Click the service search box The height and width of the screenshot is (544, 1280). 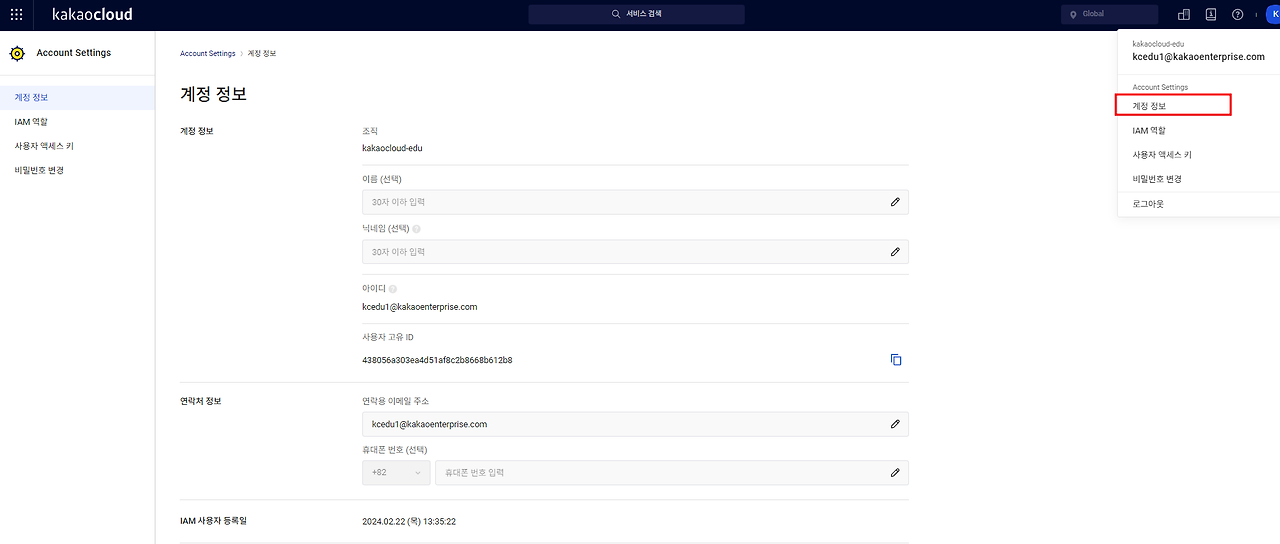pos(636,14)
